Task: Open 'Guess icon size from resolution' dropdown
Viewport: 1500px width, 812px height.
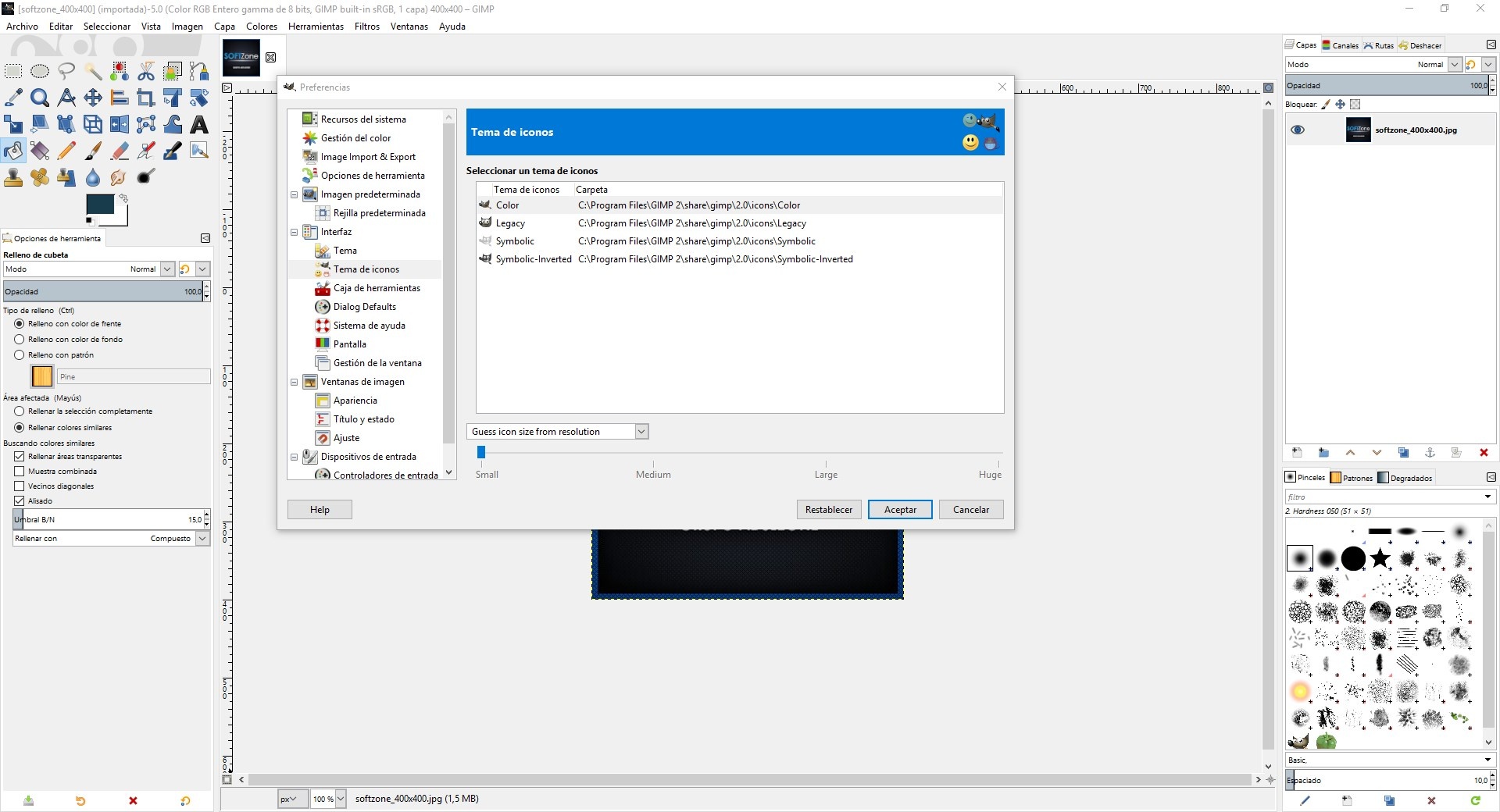Action: click(x=558, y=432)
